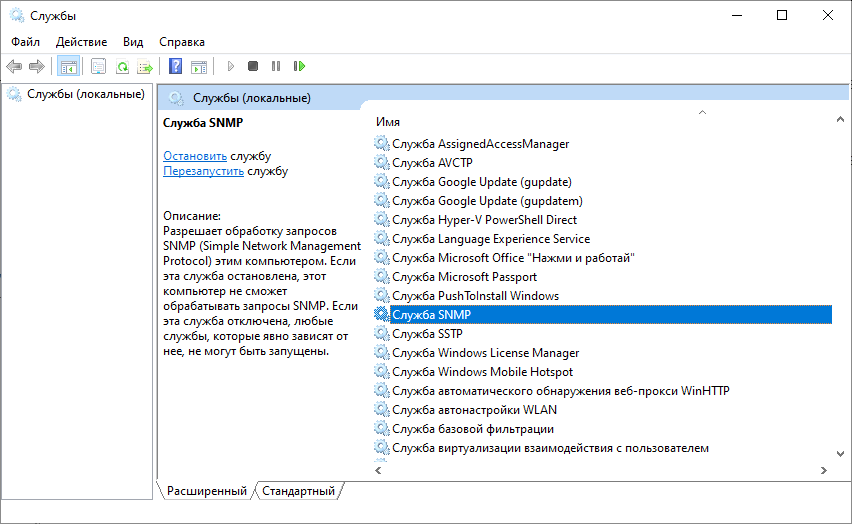Open the Properties toolbar icon

tap(98, 67)
